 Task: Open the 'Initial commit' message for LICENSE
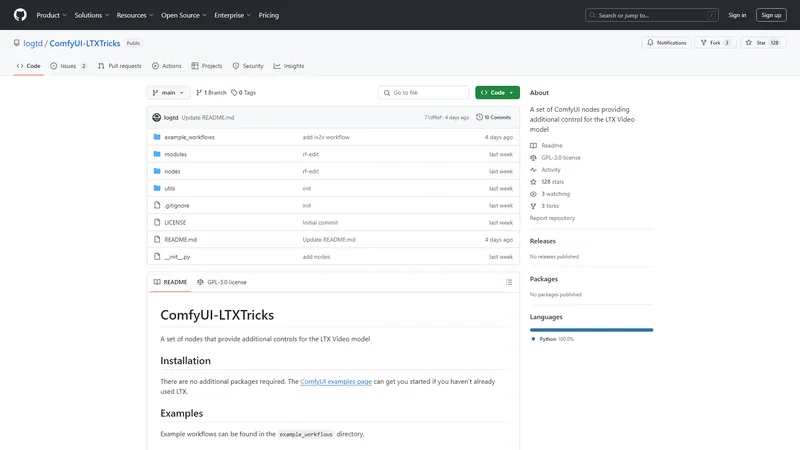pyautogui.click(x=320, y=222)
